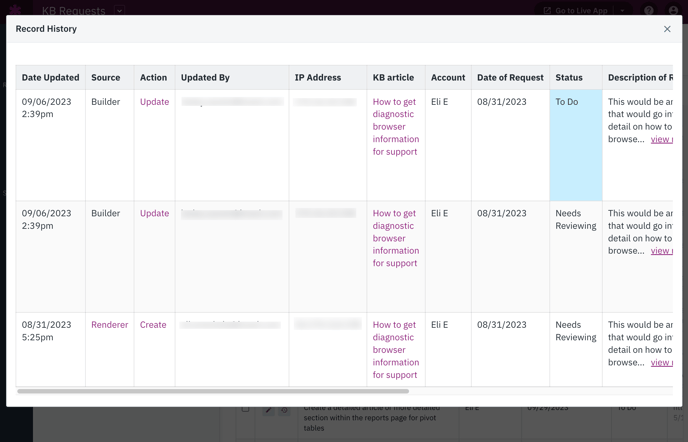Click Renderer source link
Screen dimensions: 688x442
coord(110,325)
